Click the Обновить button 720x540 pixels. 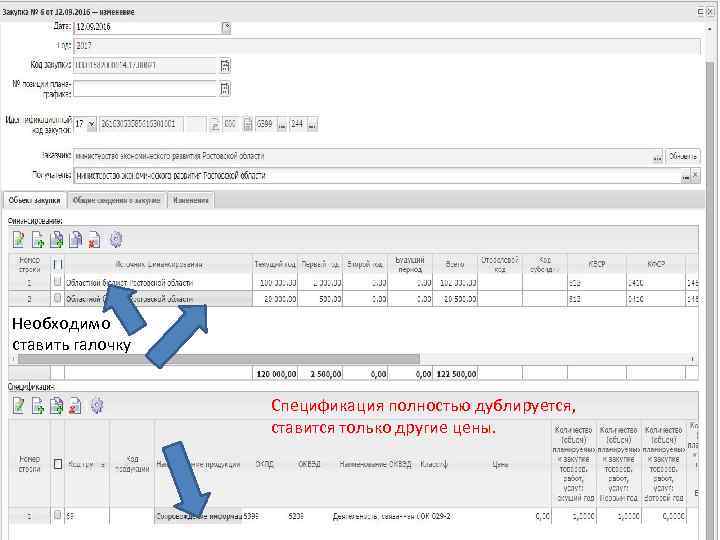683,157
